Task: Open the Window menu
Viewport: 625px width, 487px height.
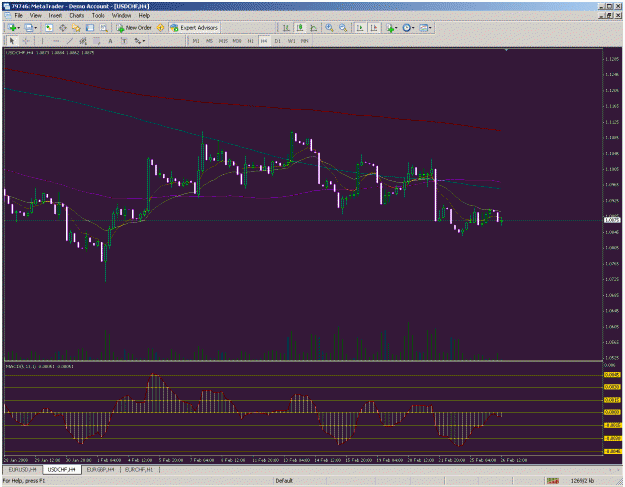Action: pyautogui.click(x=121, y=16)
